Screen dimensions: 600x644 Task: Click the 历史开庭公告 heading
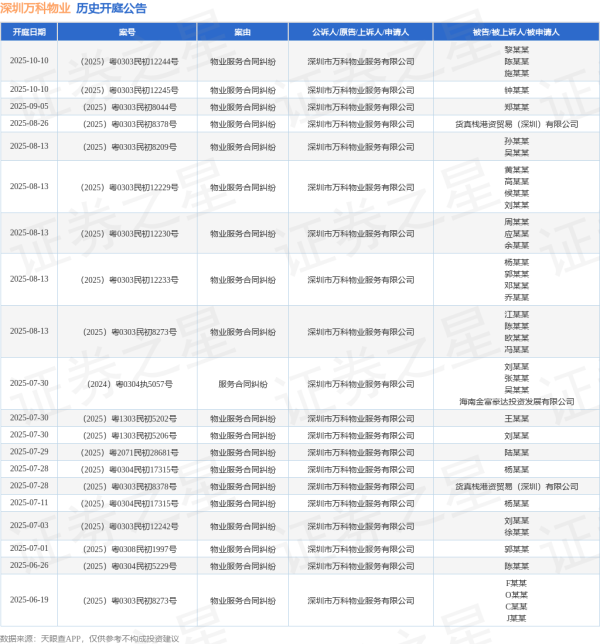111,9
